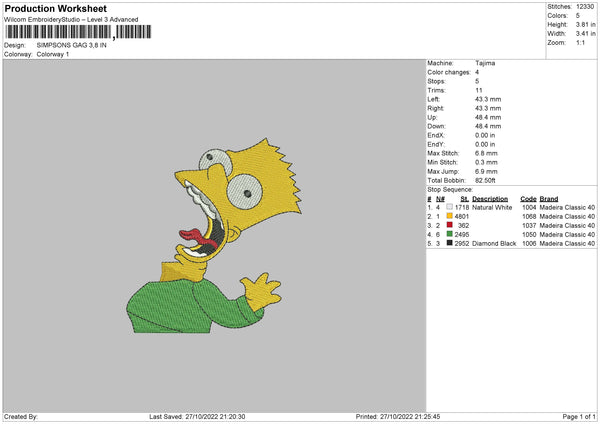Click the Machine value 'Tajima'

[x=485, y=63]
